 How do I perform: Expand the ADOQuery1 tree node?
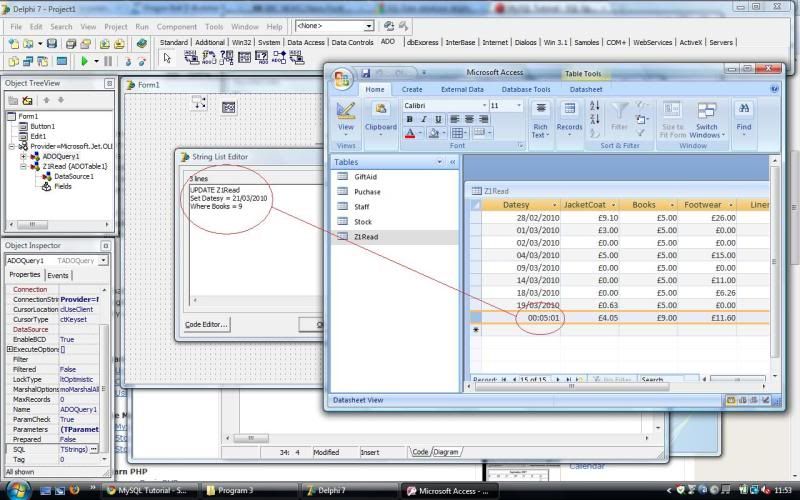23,157
